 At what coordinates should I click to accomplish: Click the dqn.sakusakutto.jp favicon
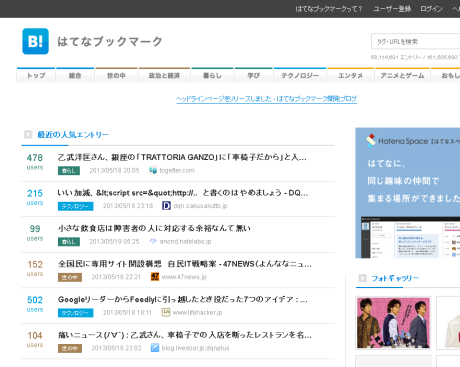point(166,206)
